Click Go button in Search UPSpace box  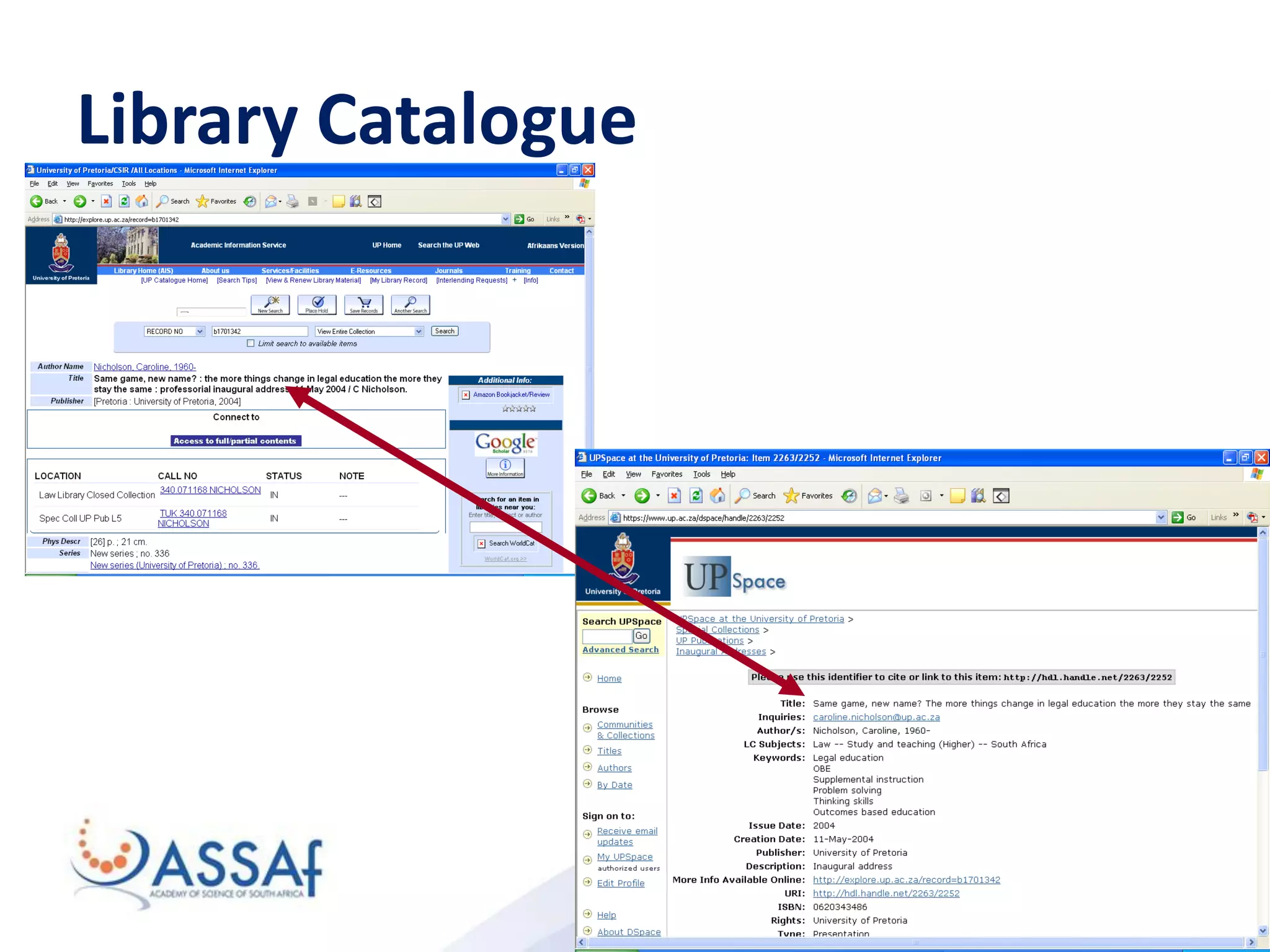[641, 636]
